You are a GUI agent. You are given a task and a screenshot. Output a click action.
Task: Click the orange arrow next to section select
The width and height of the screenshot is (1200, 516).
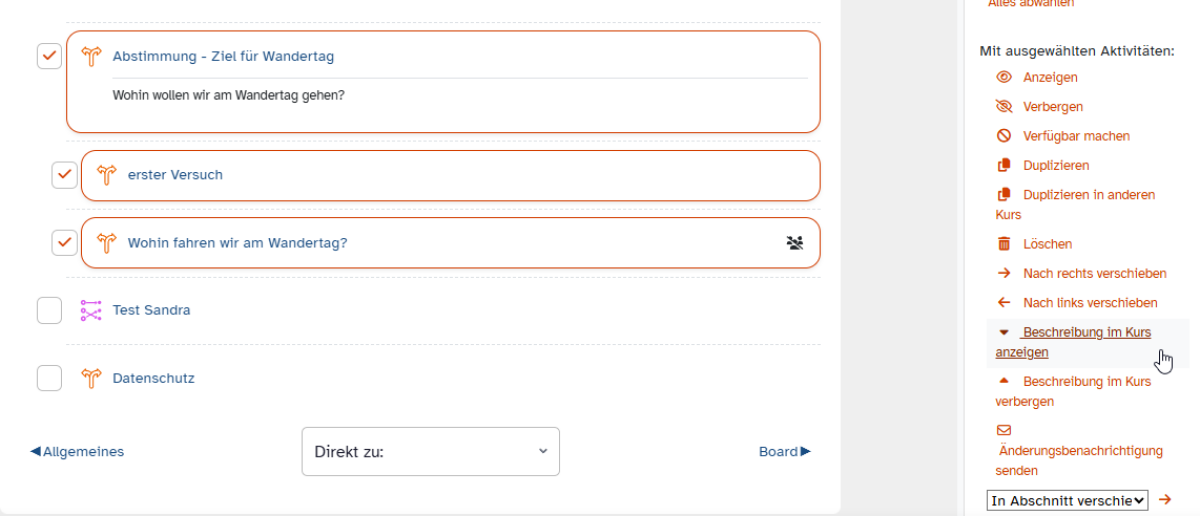(1164, 499)
